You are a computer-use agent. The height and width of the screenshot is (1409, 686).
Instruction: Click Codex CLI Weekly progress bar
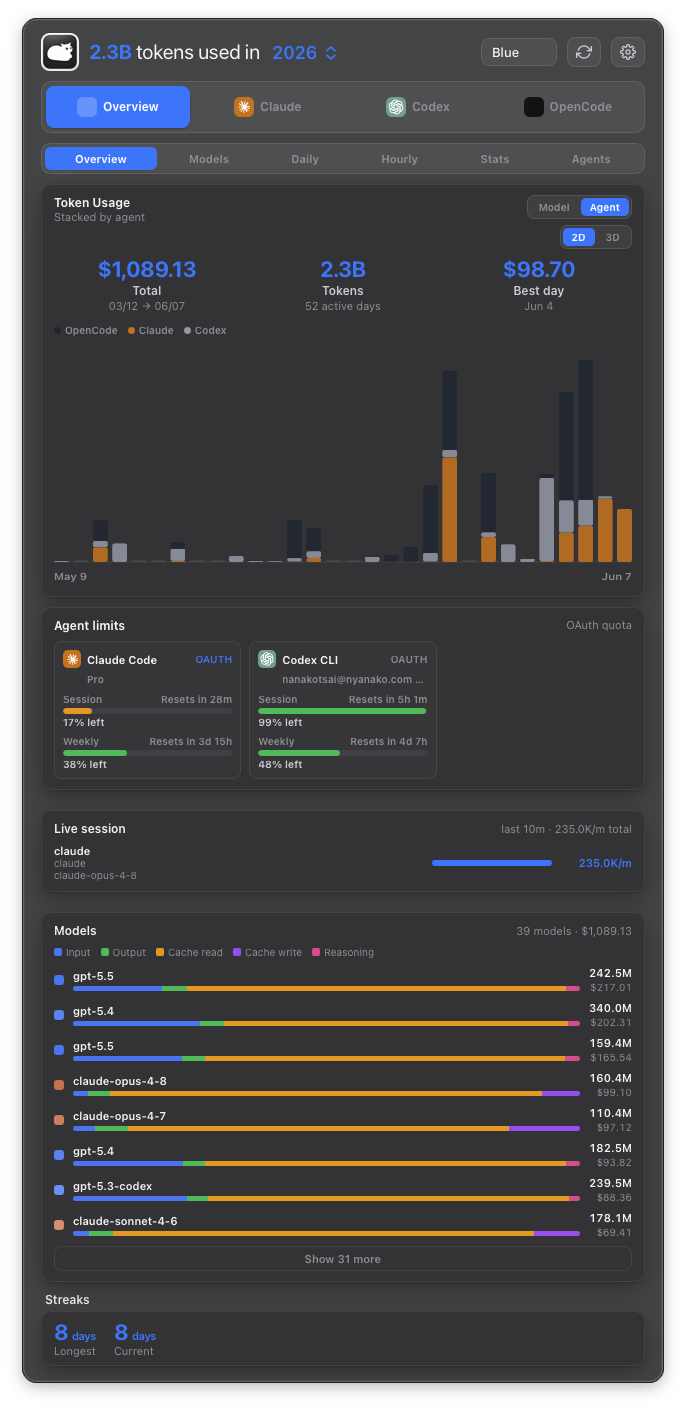click(342, 753)
